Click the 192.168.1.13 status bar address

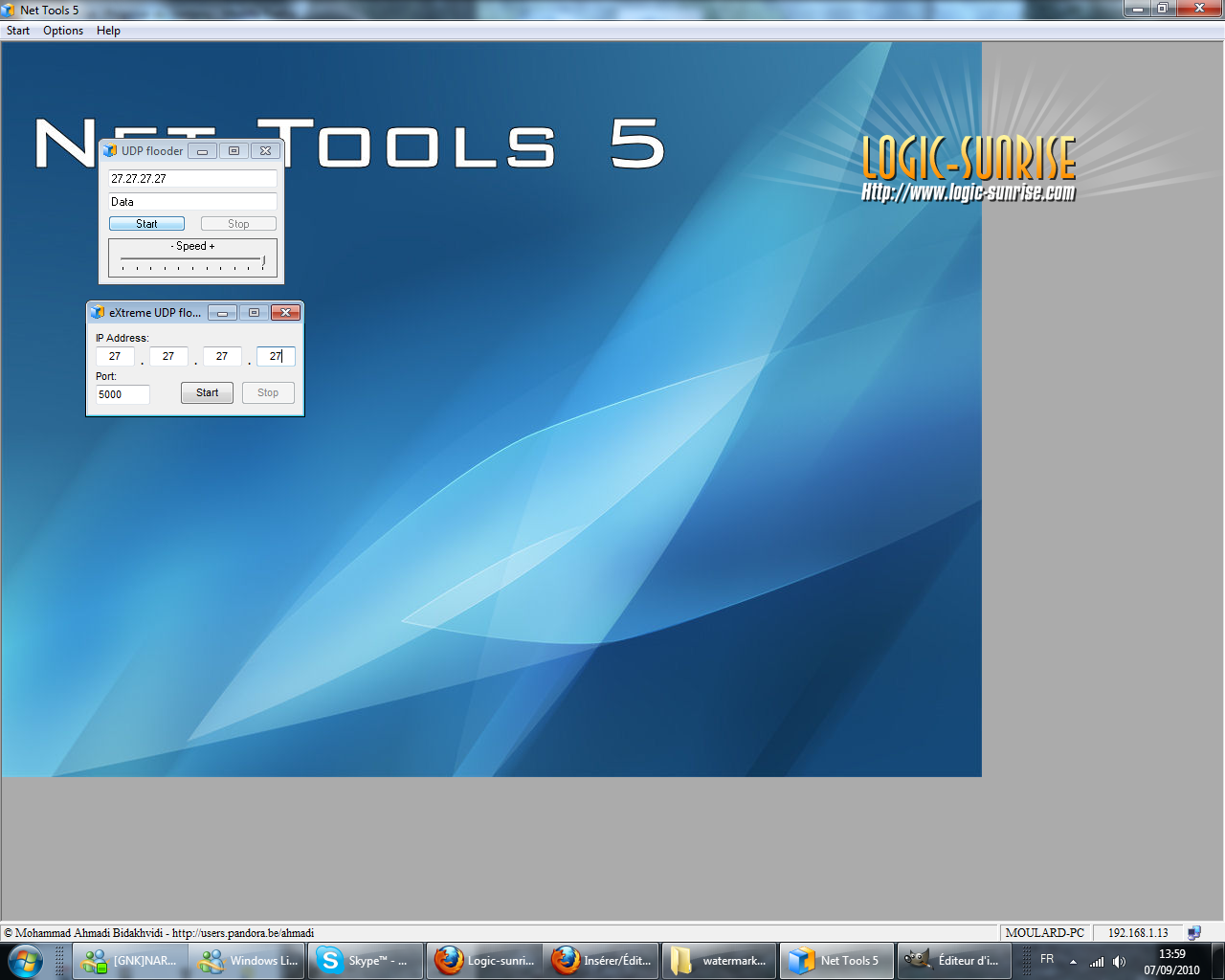coord(1138,932)
